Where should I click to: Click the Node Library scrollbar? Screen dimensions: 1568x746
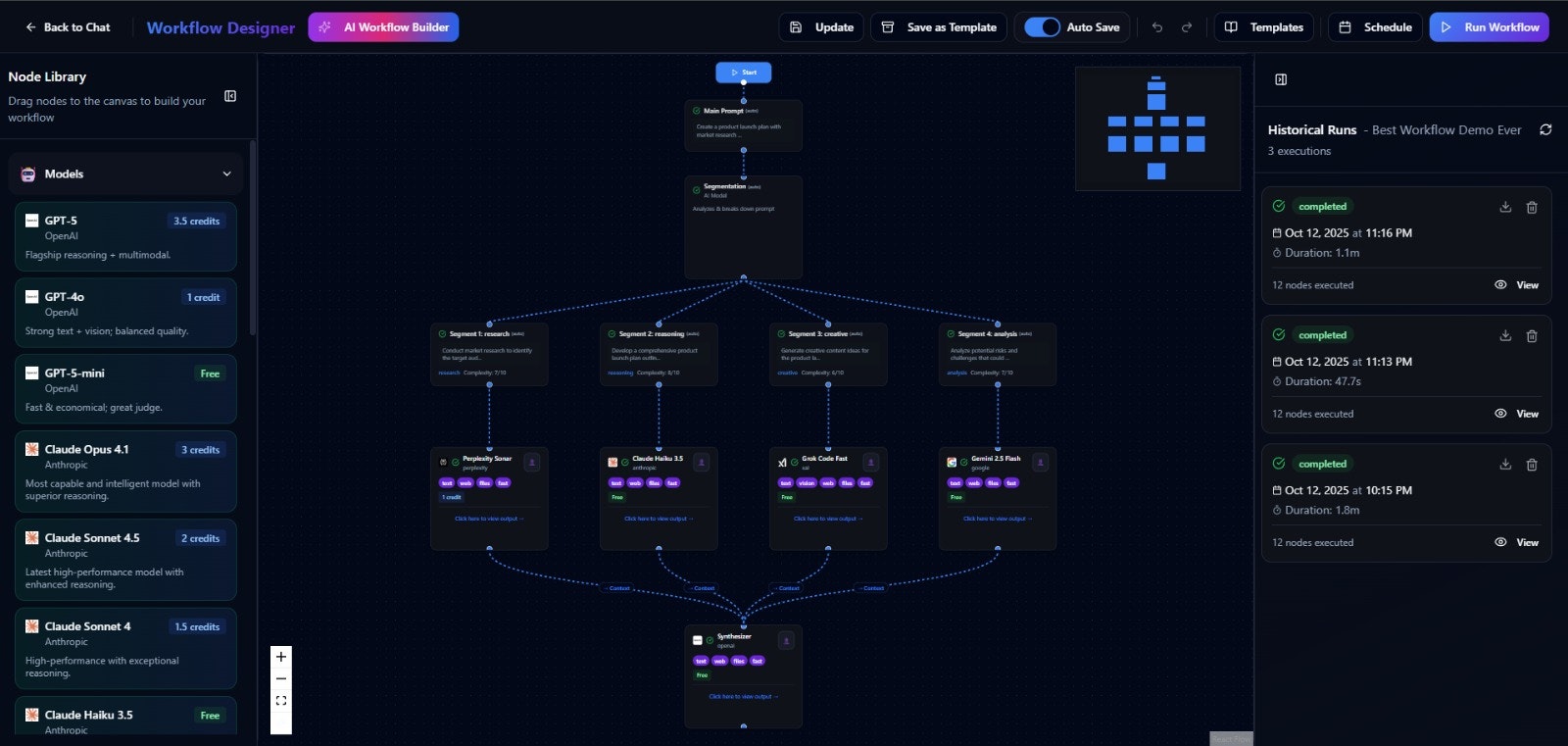[253, 237]
